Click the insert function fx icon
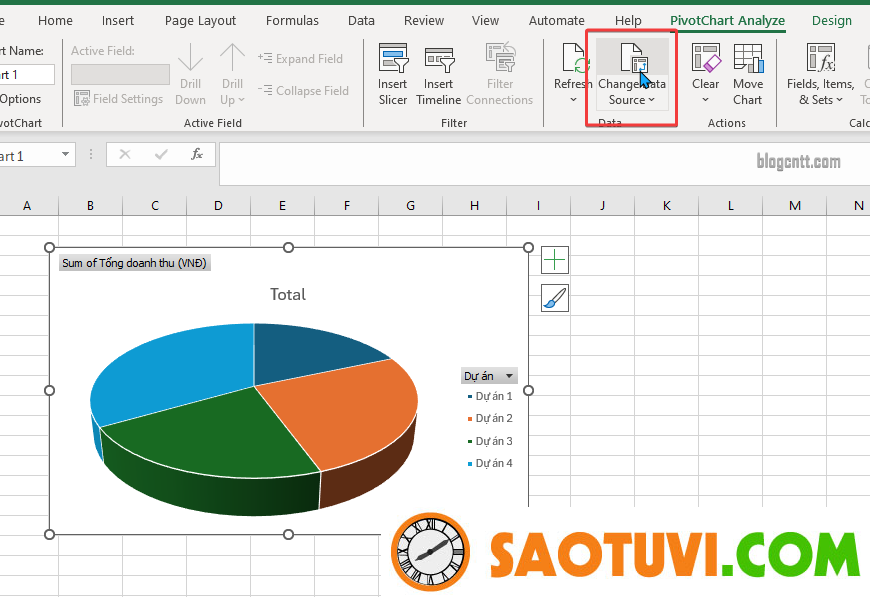The width and height of the screenshot is (870, 597). click(197, 154)
